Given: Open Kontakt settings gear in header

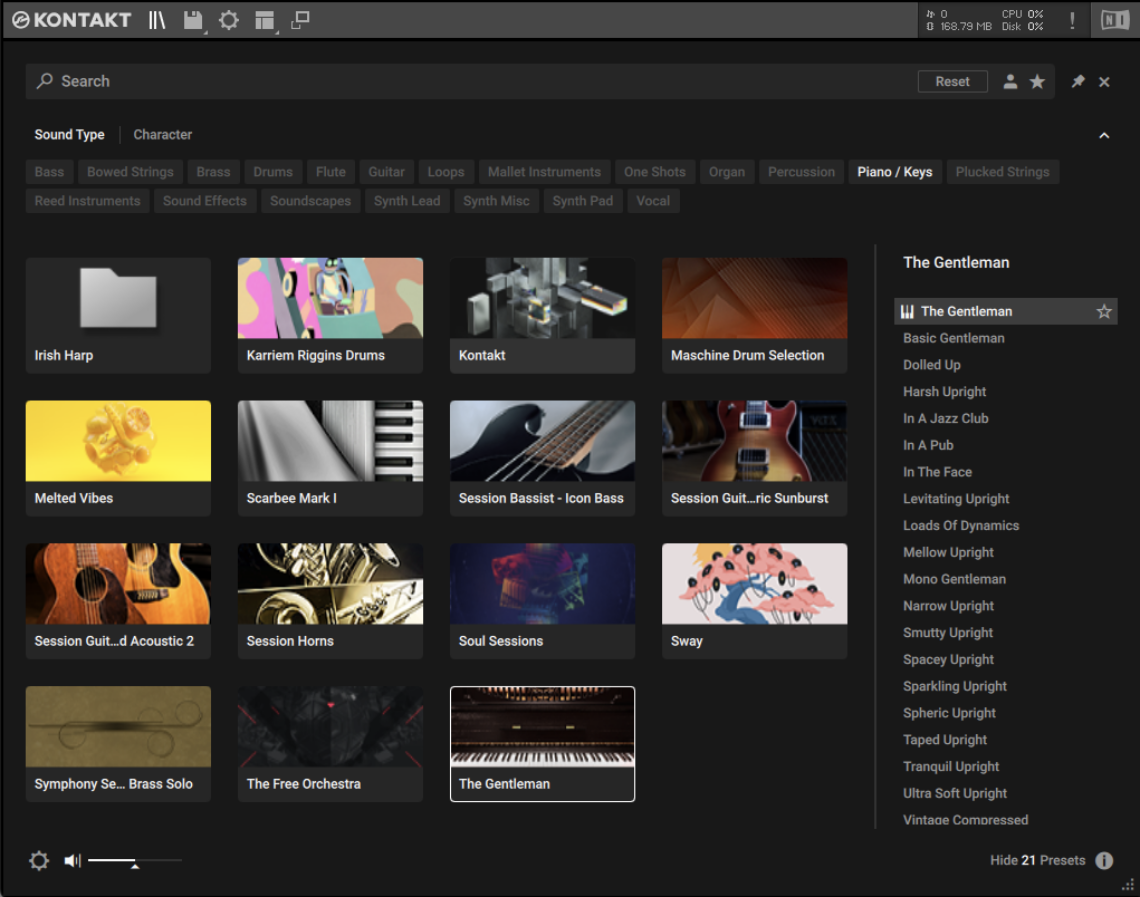Looking at the screenshot, I should (x=229, y=20).
